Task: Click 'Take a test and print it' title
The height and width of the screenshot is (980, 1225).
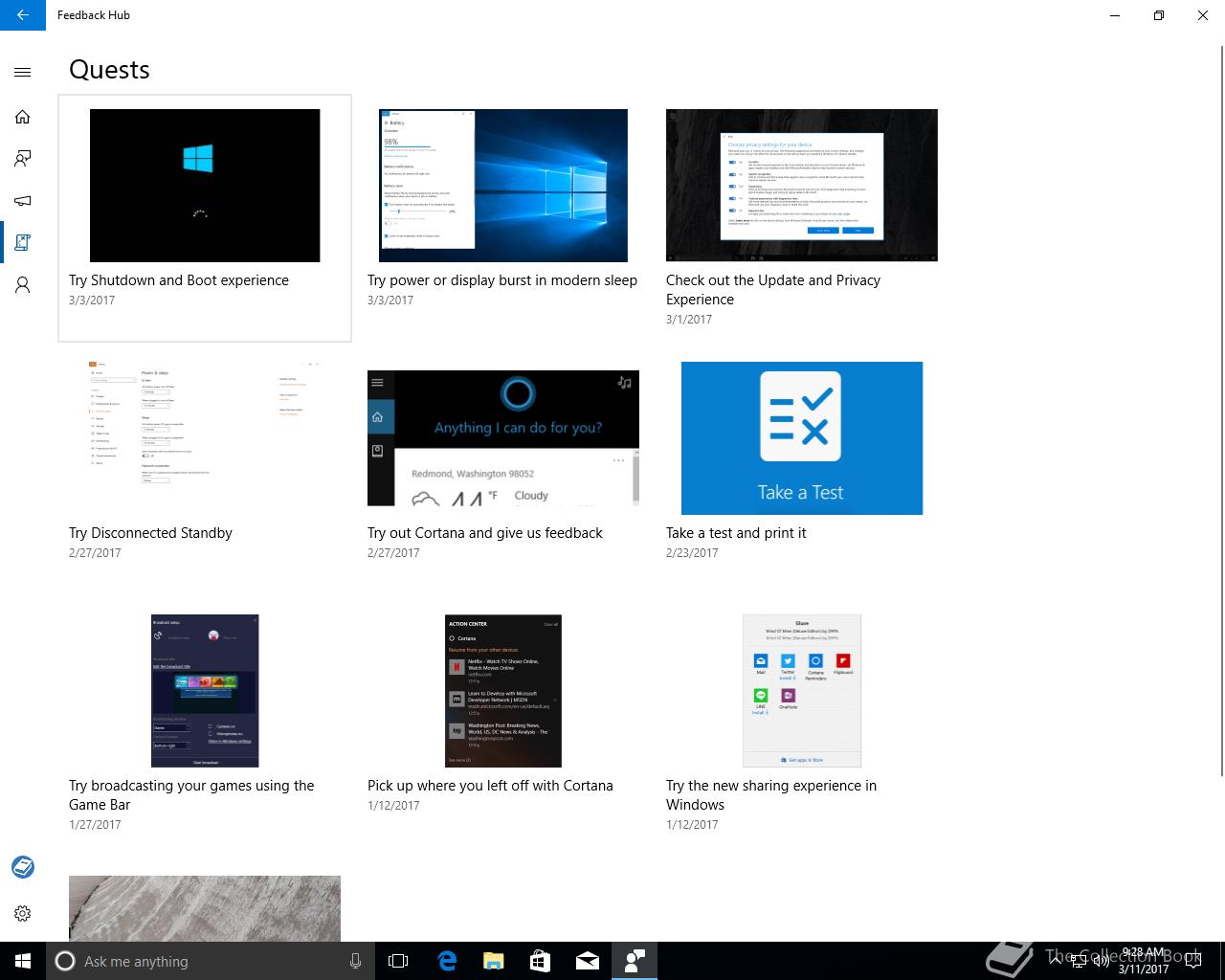Action: (736, 533)
